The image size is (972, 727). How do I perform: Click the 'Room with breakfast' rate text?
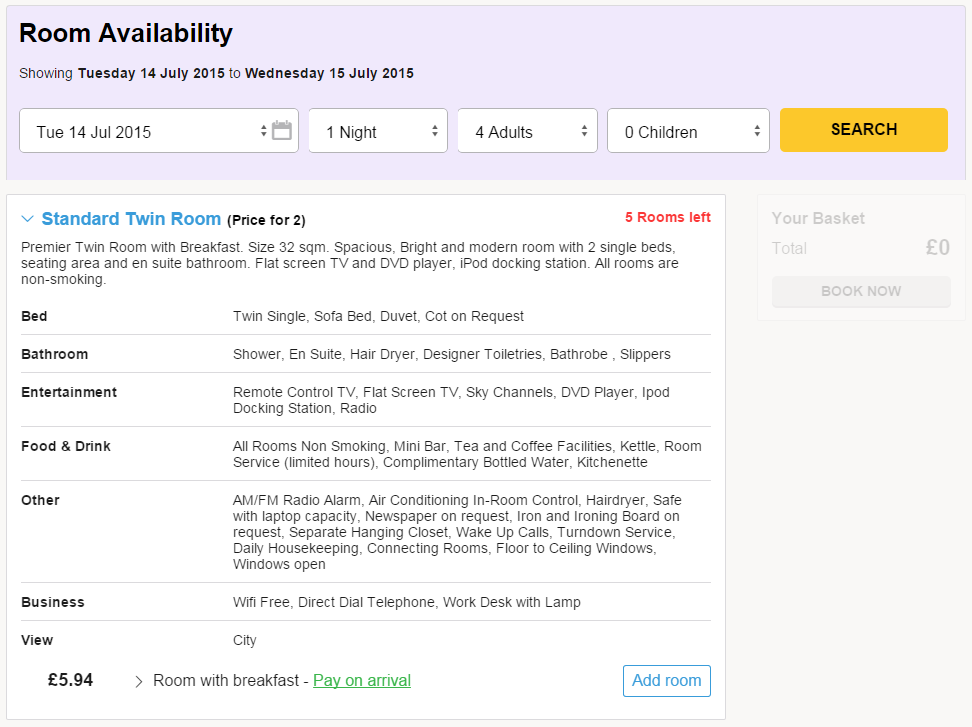click(226, 681)
